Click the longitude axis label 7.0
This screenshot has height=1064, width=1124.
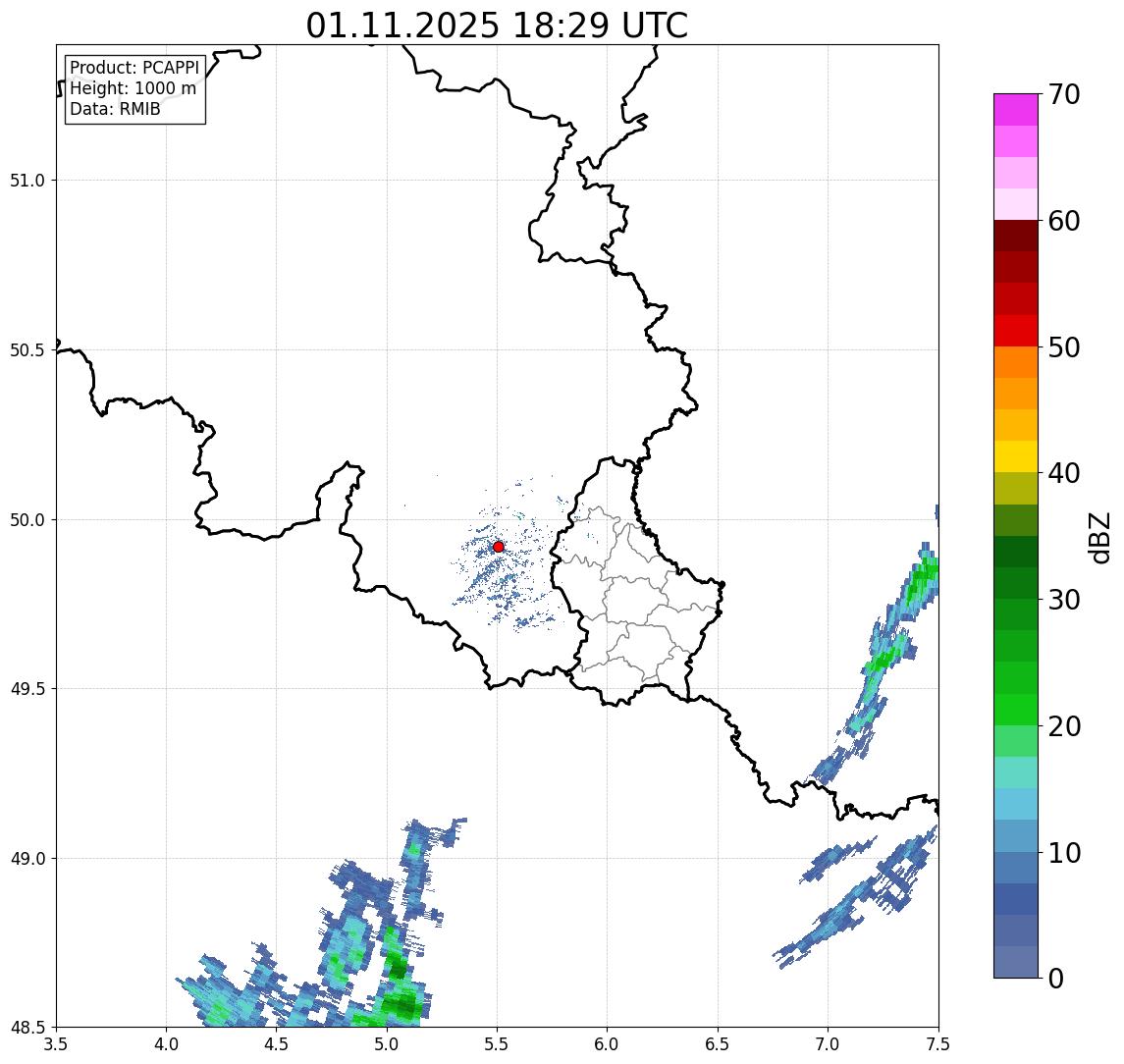pos(829,1044)
